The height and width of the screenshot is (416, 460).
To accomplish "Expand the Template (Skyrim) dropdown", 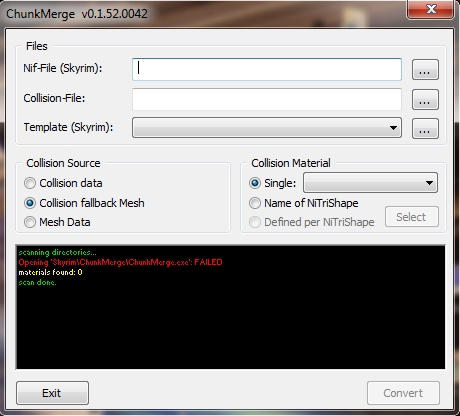I will 267,127.
